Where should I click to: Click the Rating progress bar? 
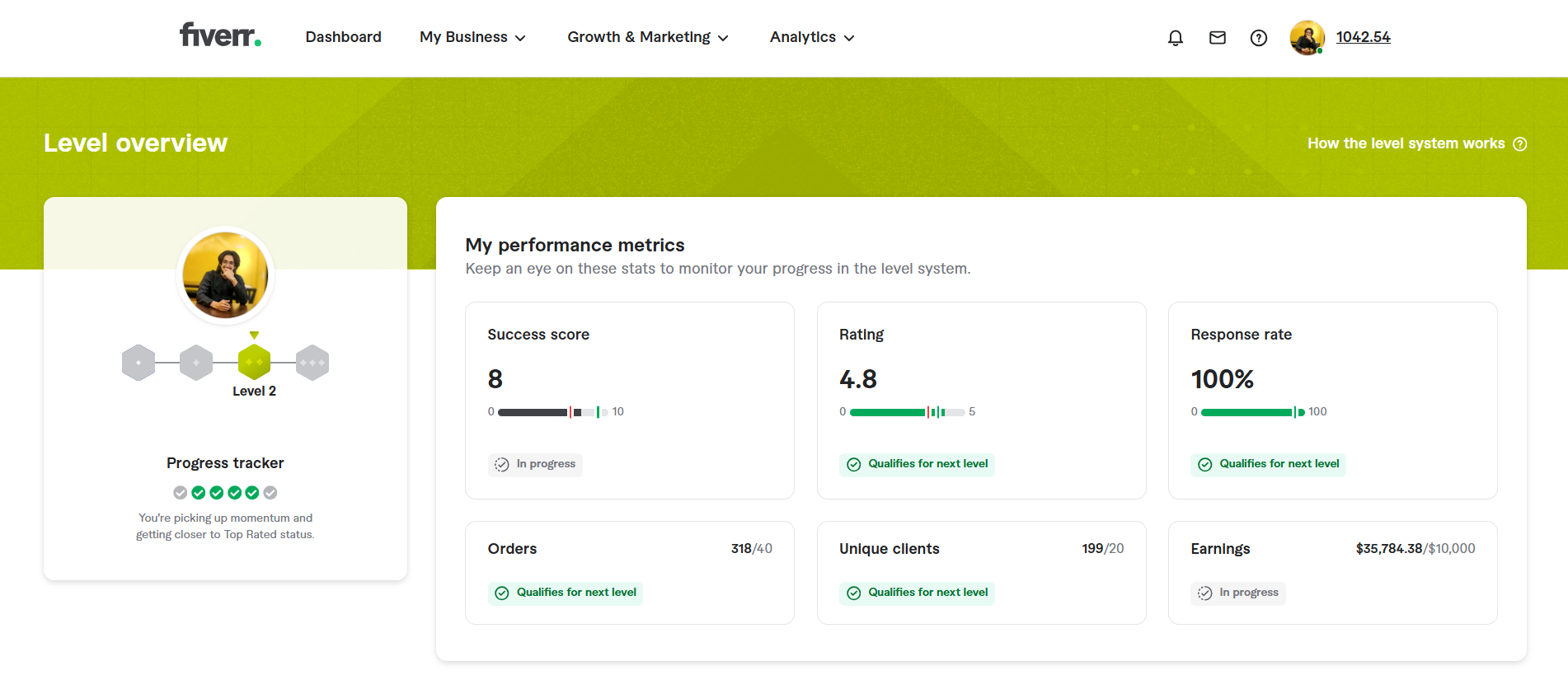[907, 412]
